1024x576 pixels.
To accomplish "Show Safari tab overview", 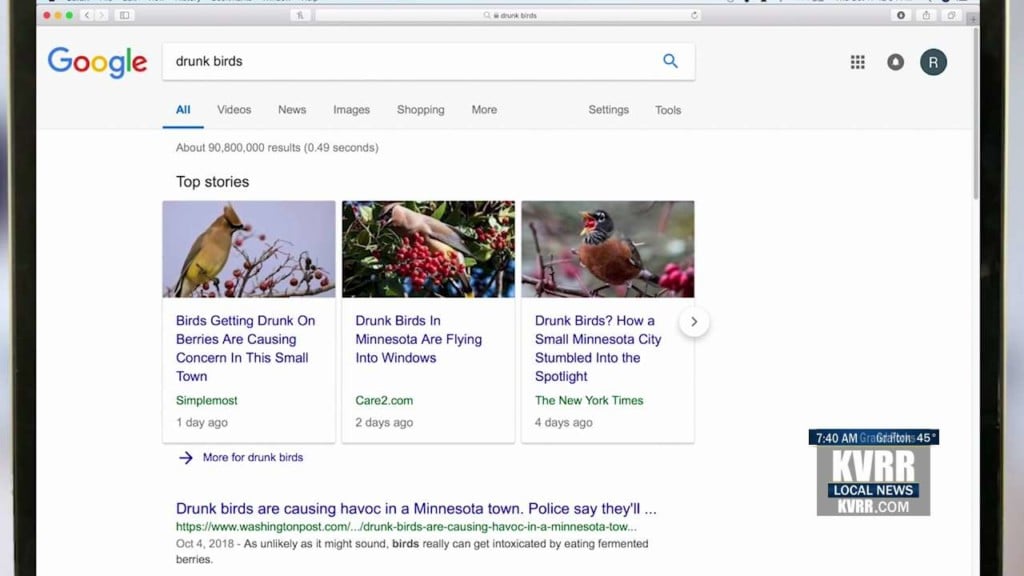I will (x=951, y=15).
